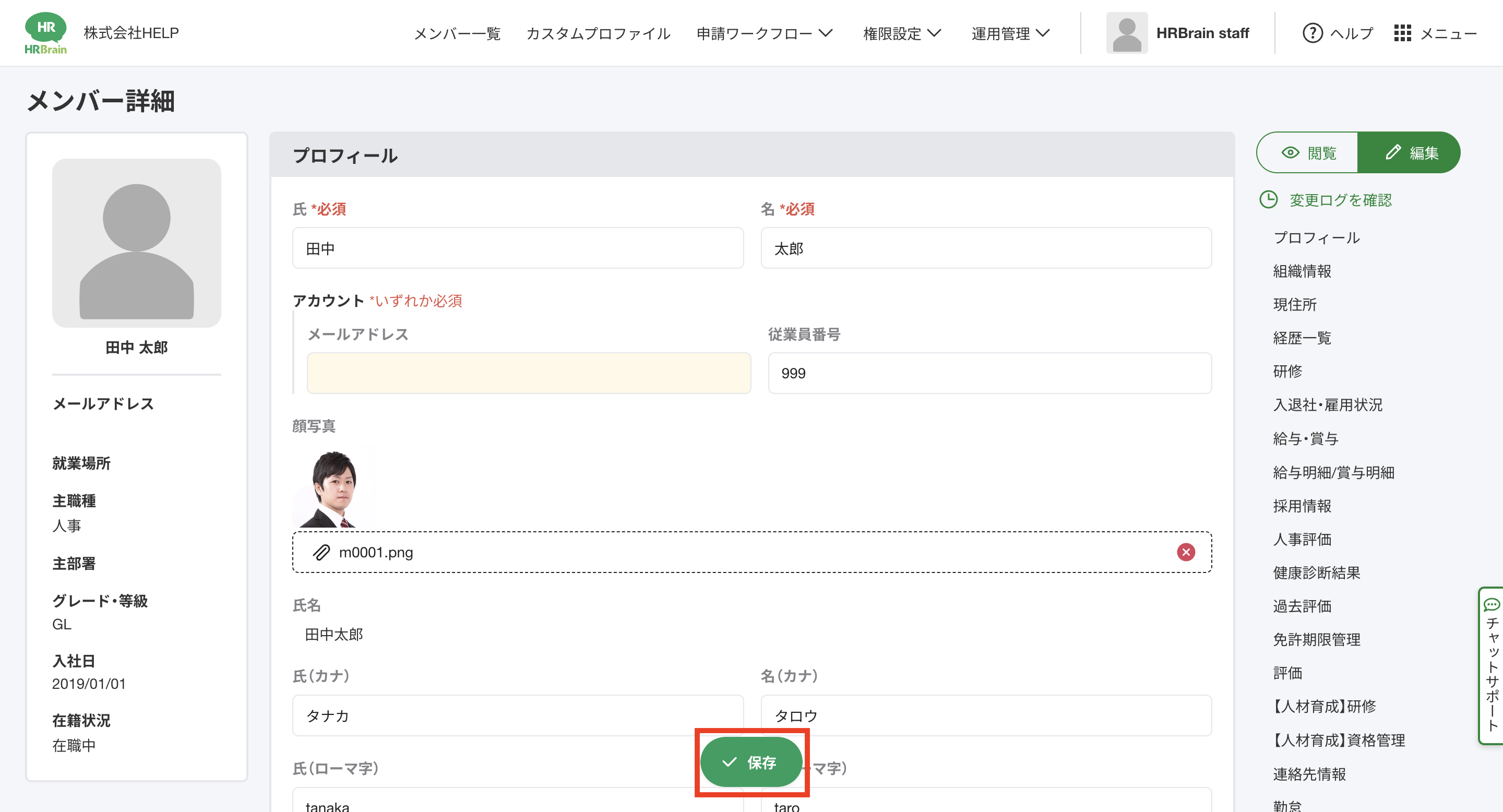Jump to 組織情報 section

1302,271
